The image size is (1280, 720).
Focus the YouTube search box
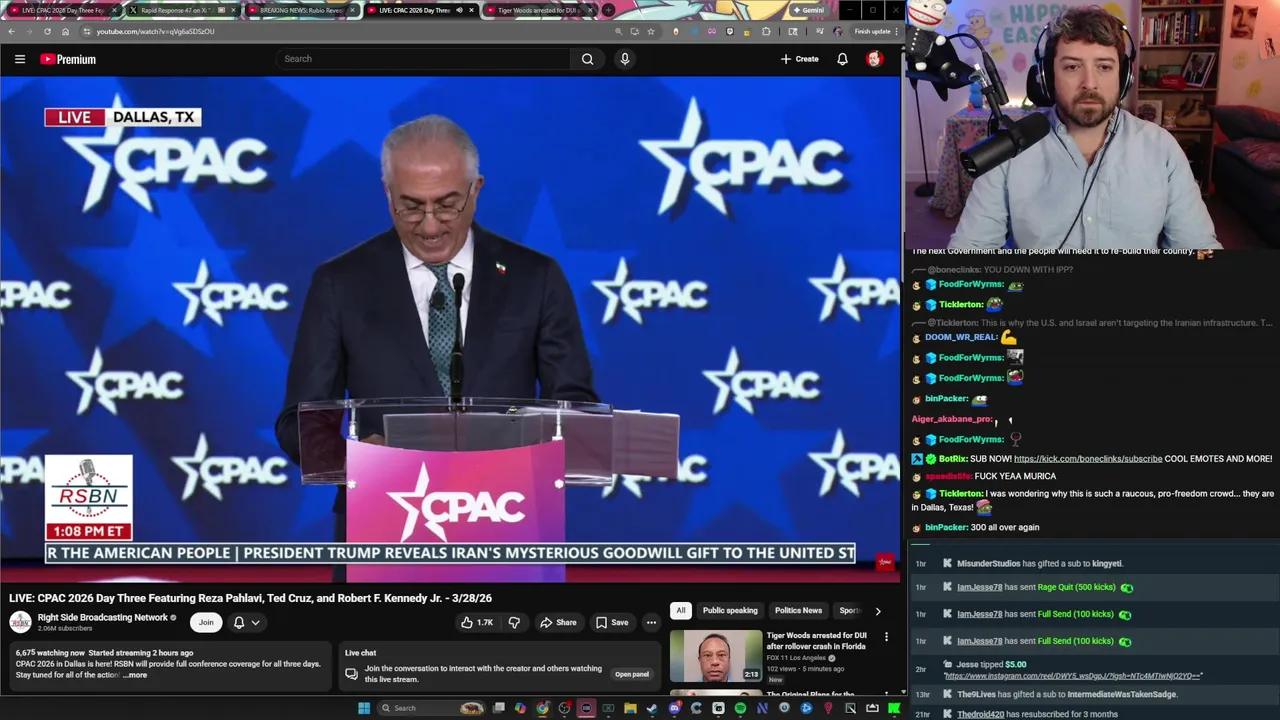[x=425, y=59]
